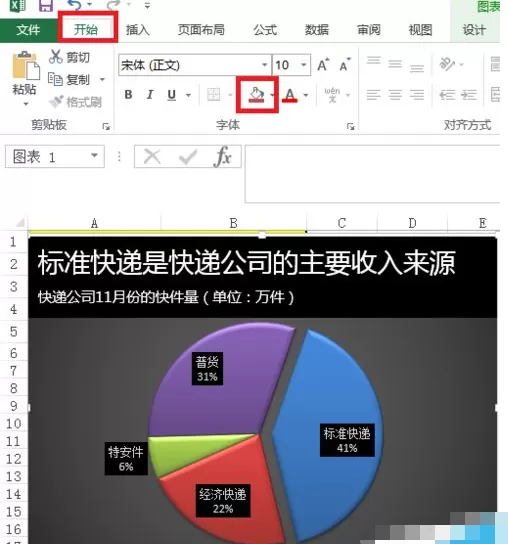Switch to the 插入 (Insert) tab
Viewport: 508px width, 544px height.
(137, 30)
